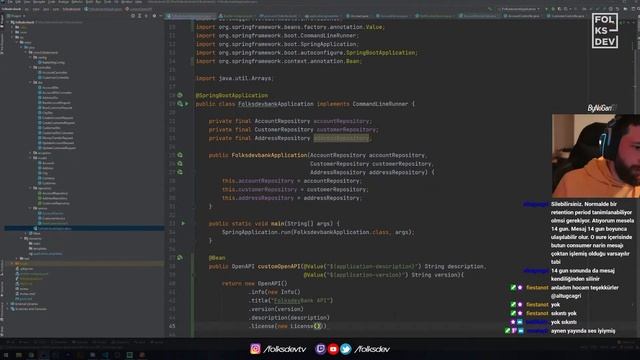This screenshot has width=640, height=360.
Task: Select External Libraries in project tree
Action: click(x=24, y=304)
